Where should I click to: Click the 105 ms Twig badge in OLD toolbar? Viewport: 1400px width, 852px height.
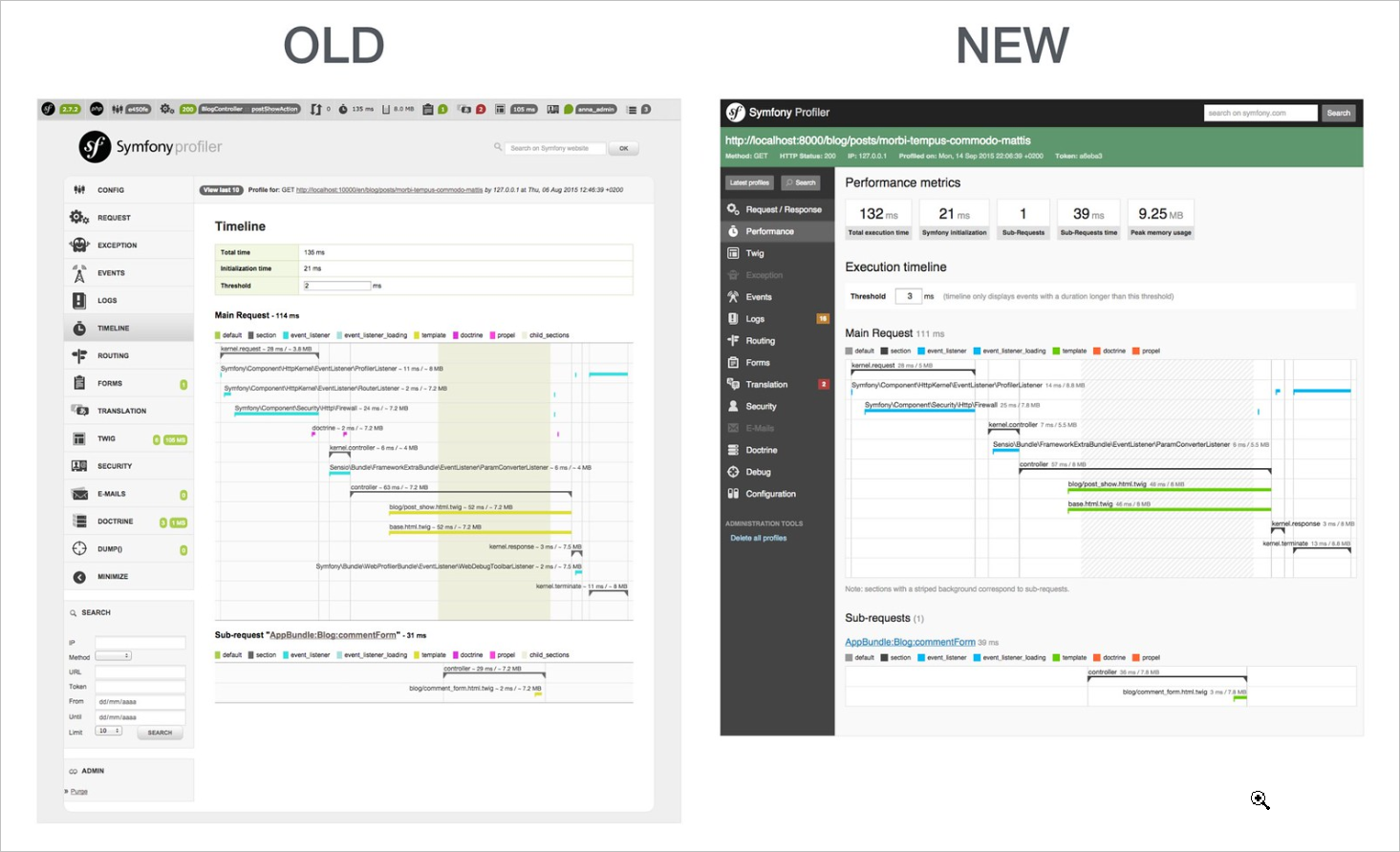(524, 109)
